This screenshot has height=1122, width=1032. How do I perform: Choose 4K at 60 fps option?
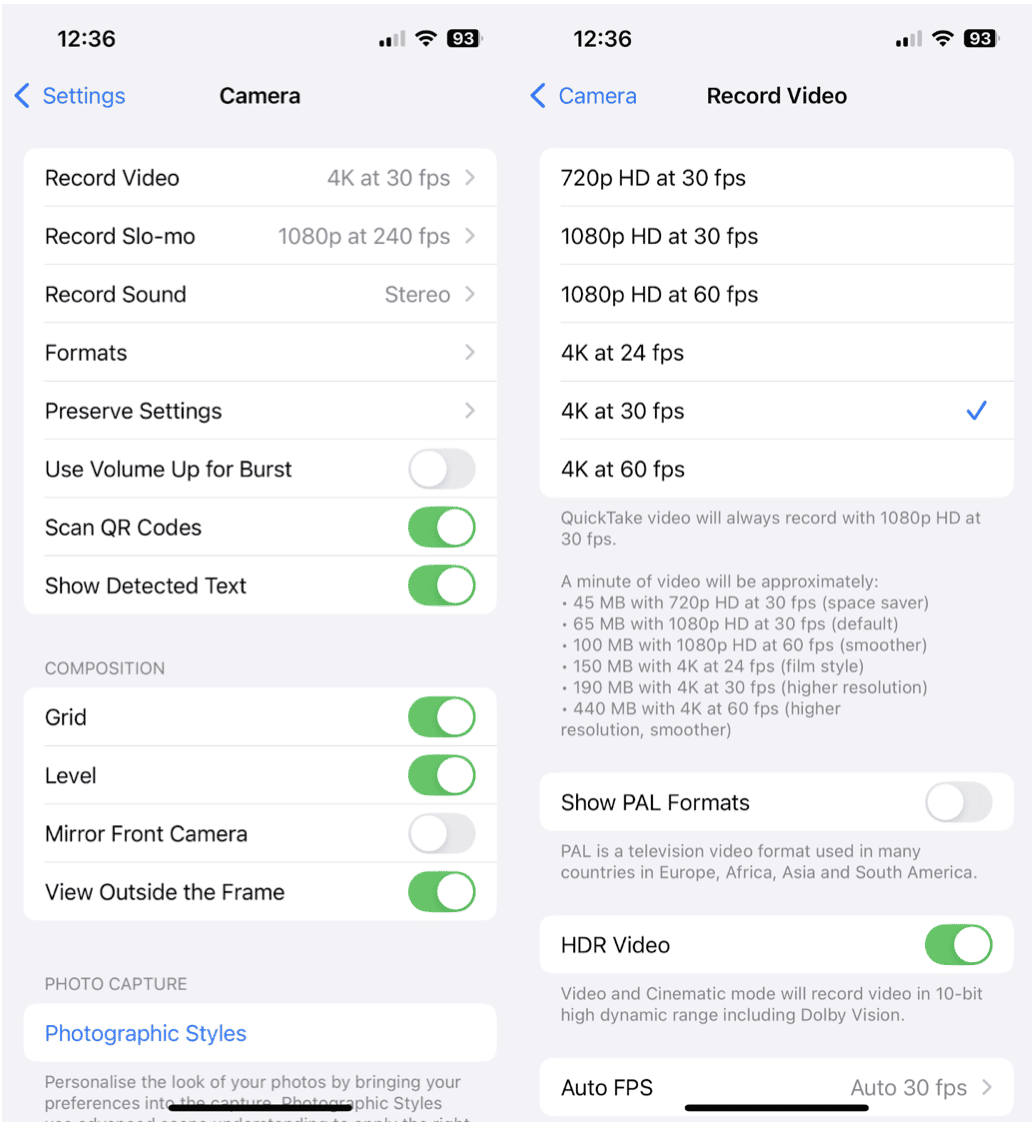tap(777, 469)
